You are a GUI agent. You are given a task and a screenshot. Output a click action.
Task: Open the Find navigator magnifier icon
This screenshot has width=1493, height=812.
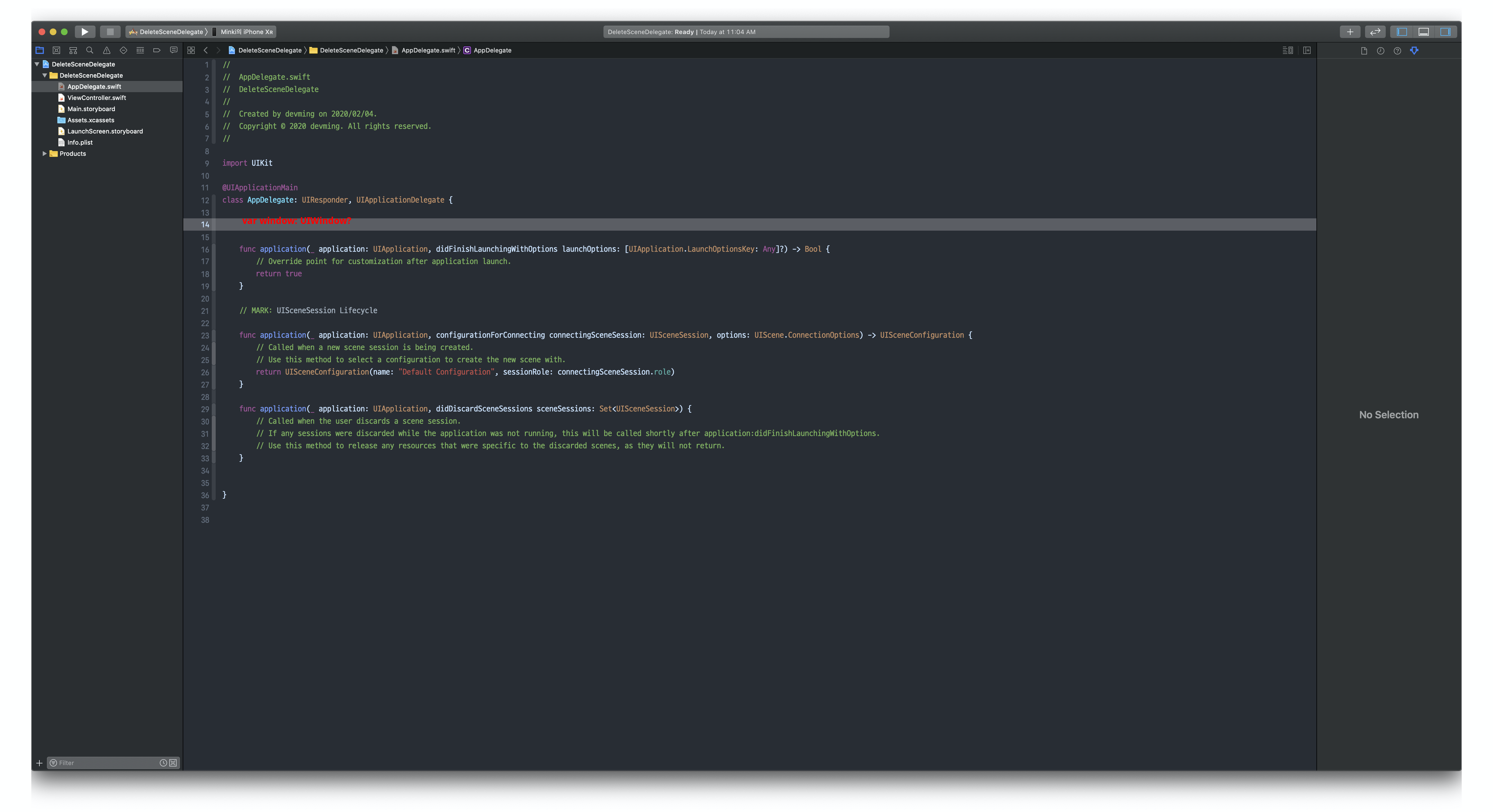tap(90, 50)
